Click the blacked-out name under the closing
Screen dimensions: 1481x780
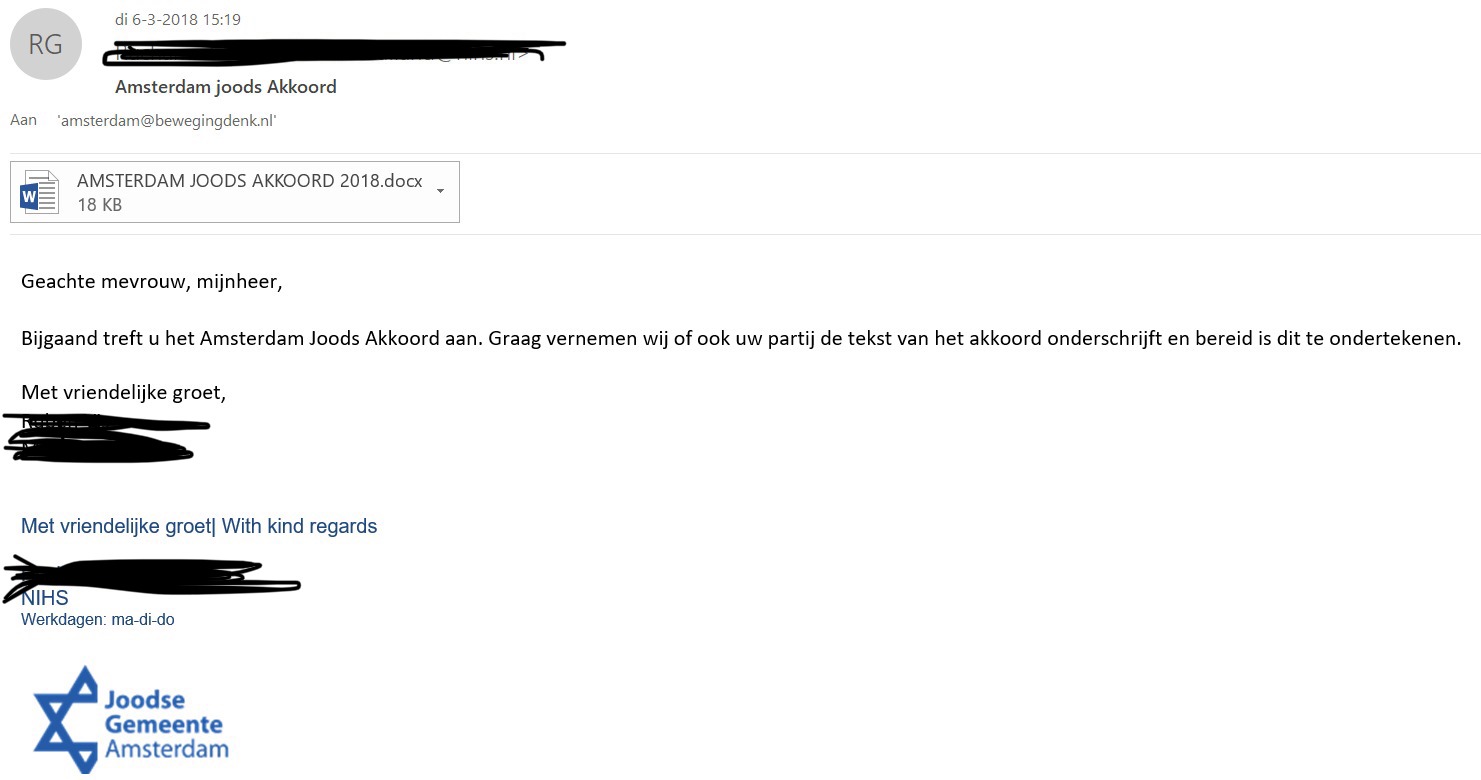point(106,439)
